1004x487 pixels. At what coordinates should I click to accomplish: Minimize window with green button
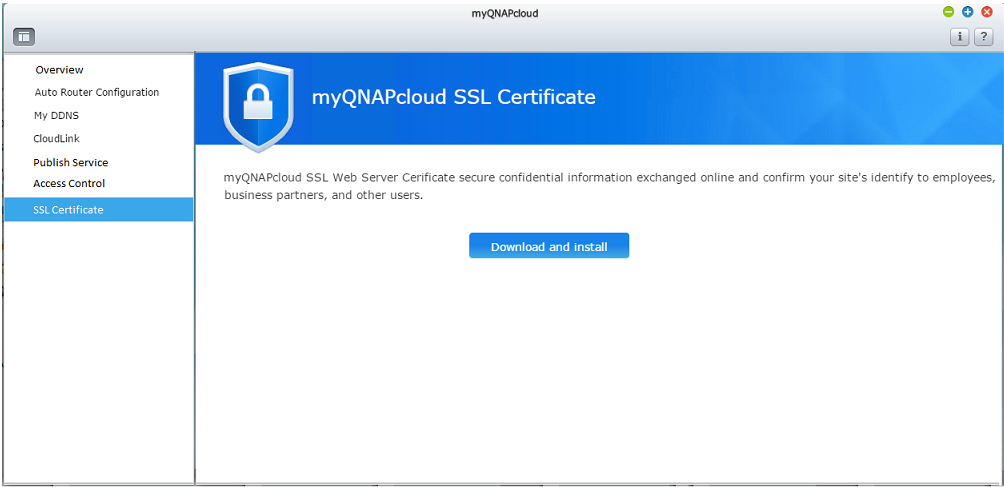tap(948, 12)
